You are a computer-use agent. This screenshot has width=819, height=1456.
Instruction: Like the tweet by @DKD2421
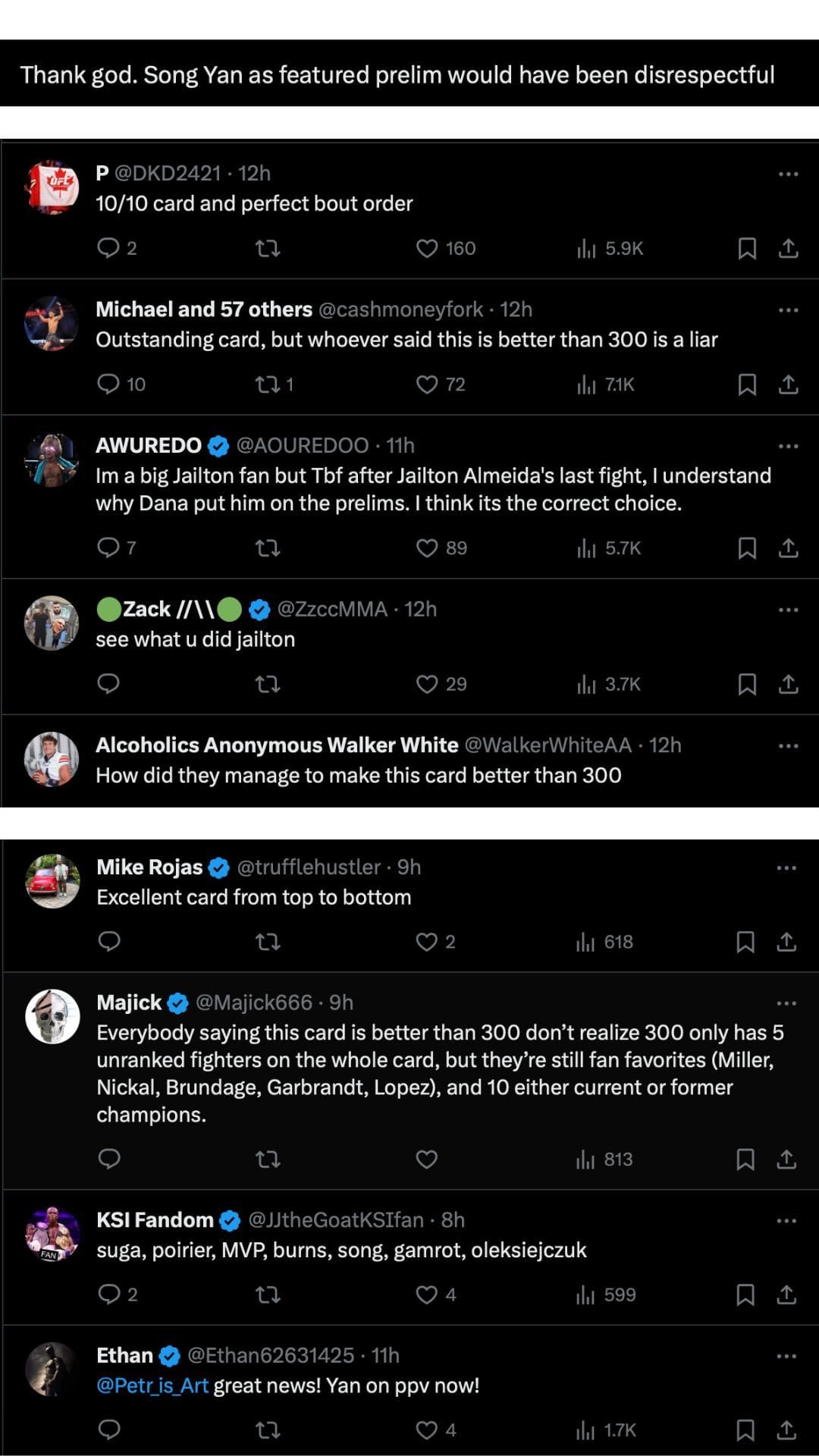(428, 249)
